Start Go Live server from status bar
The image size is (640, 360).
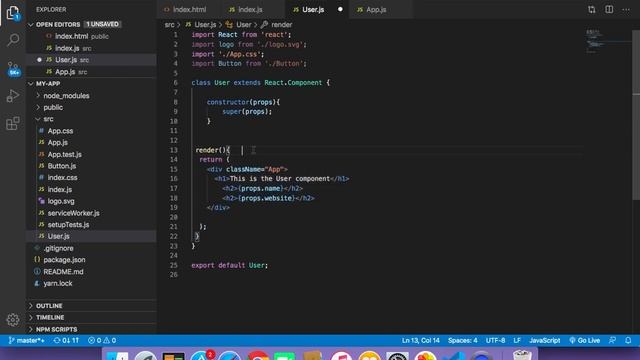(x=584, y=340)
